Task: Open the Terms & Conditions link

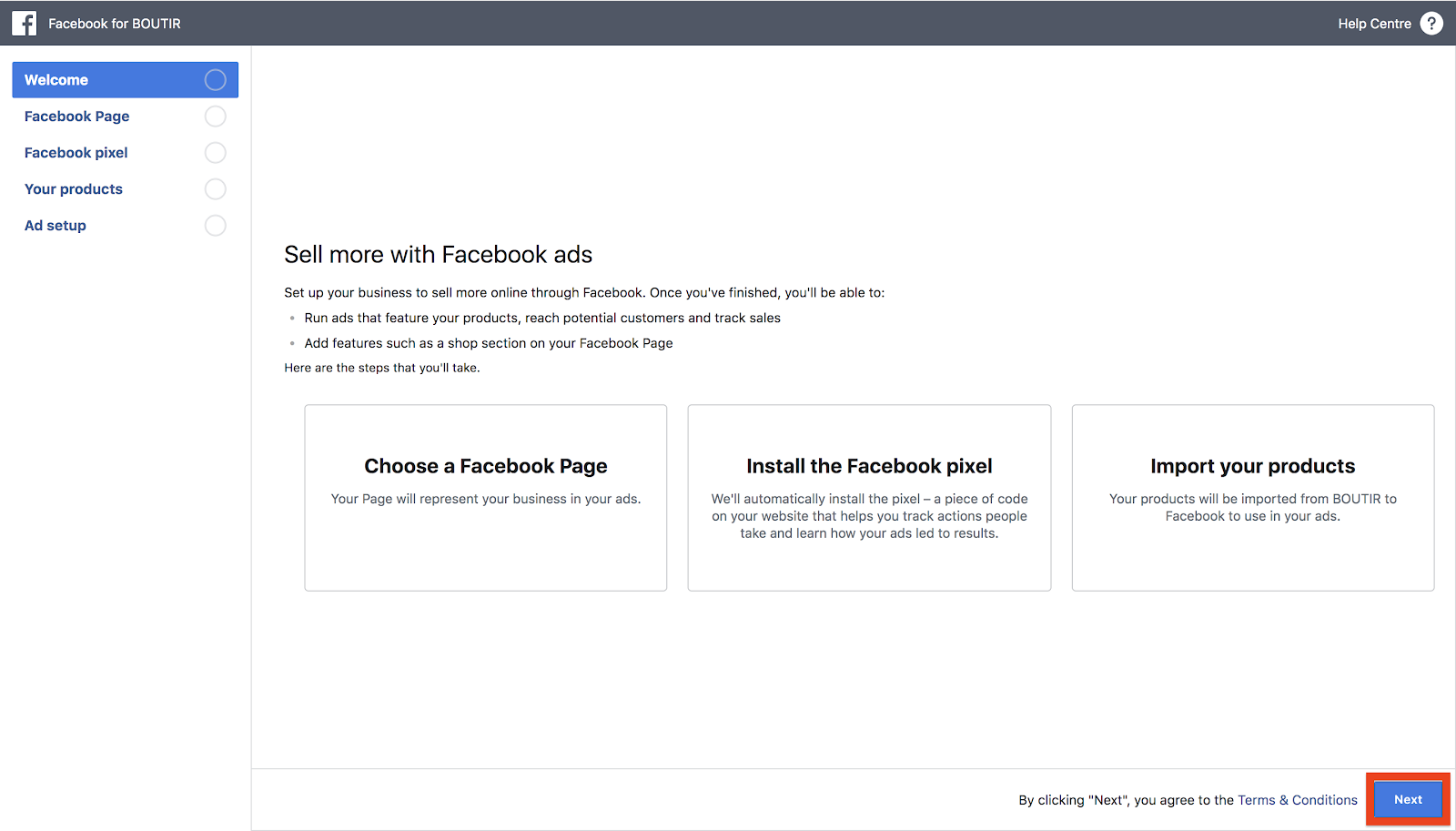Action: pos(1298,800)
